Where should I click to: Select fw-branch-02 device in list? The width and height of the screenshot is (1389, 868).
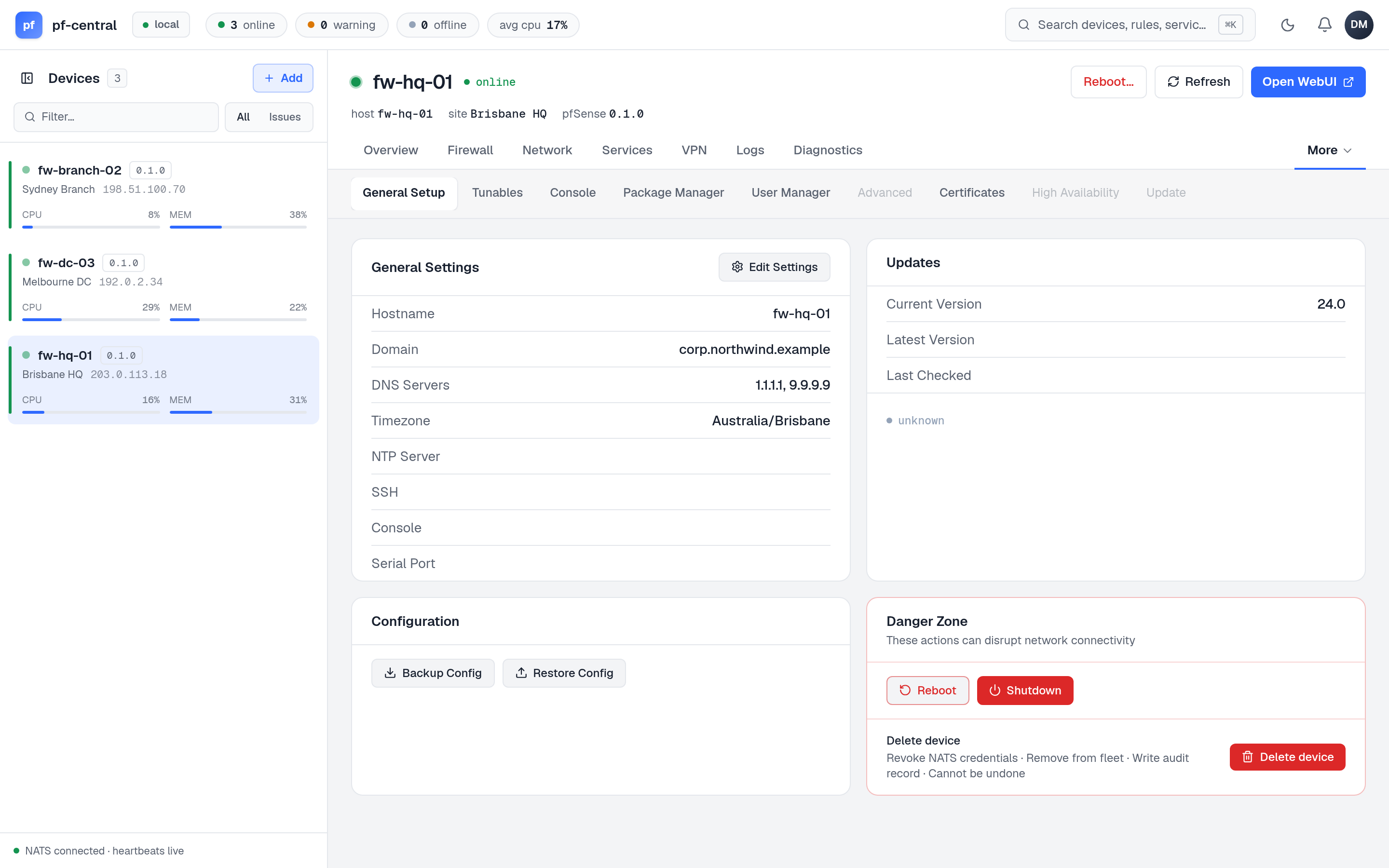tap(163, 195)
